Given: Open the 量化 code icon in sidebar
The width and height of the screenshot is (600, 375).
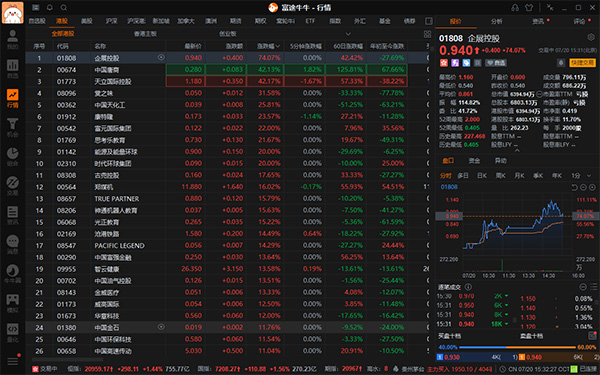Looking at the screenshot, I should (12, 332).
